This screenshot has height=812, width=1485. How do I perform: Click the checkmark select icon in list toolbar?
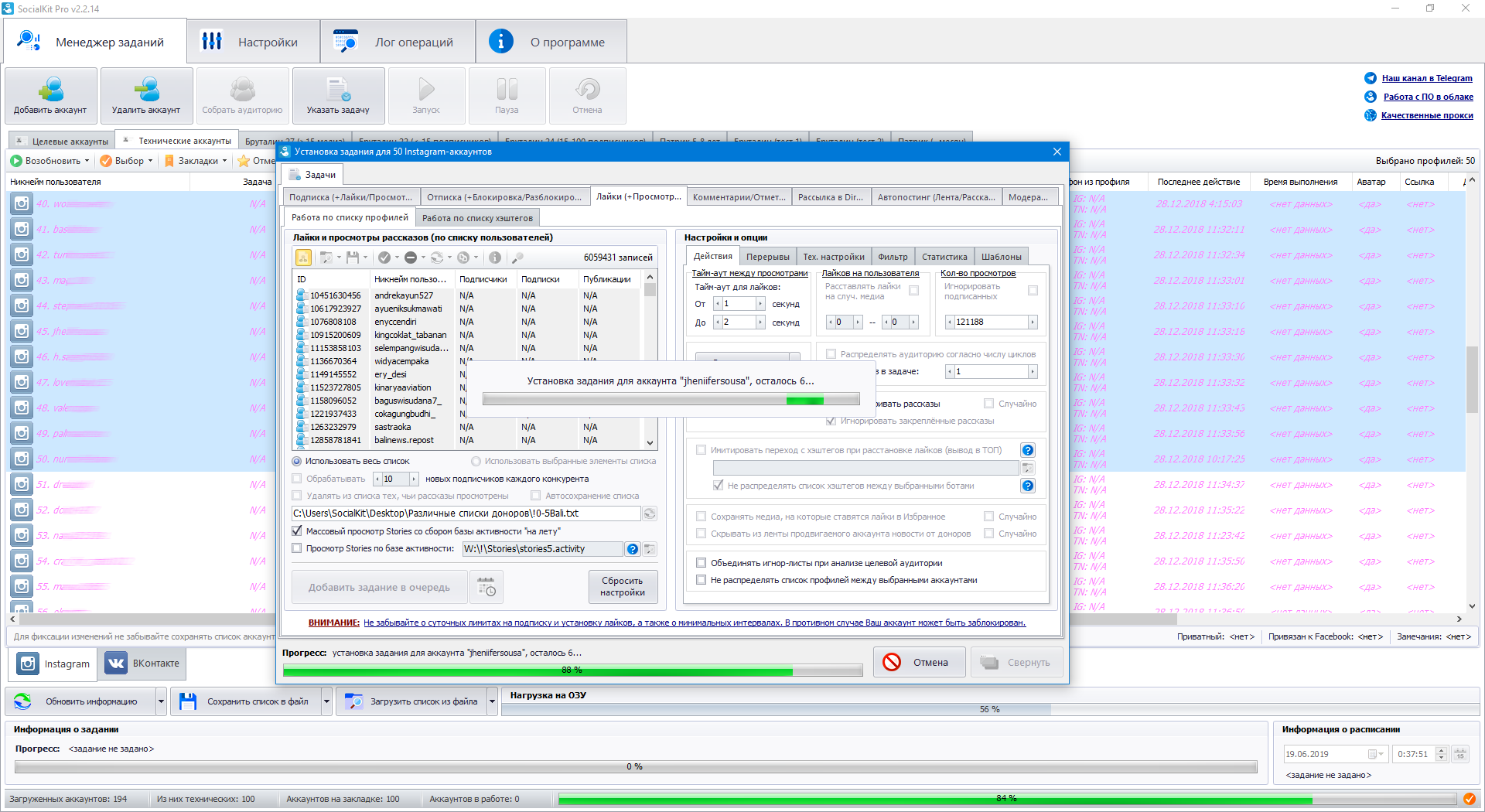384,258
